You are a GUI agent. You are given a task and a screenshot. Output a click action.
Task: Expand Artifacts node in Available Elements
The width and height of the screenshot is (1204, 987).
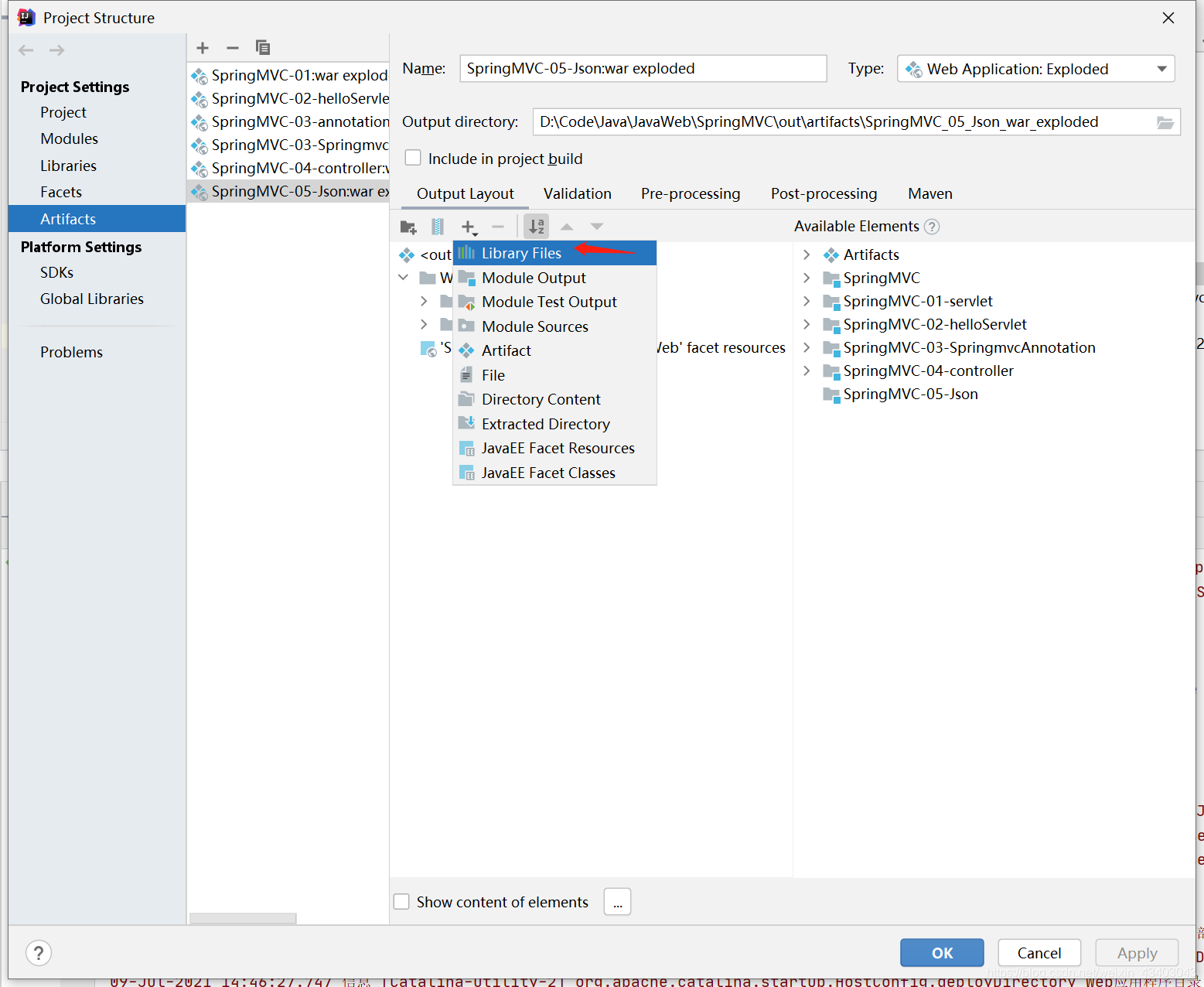[807, 254]
